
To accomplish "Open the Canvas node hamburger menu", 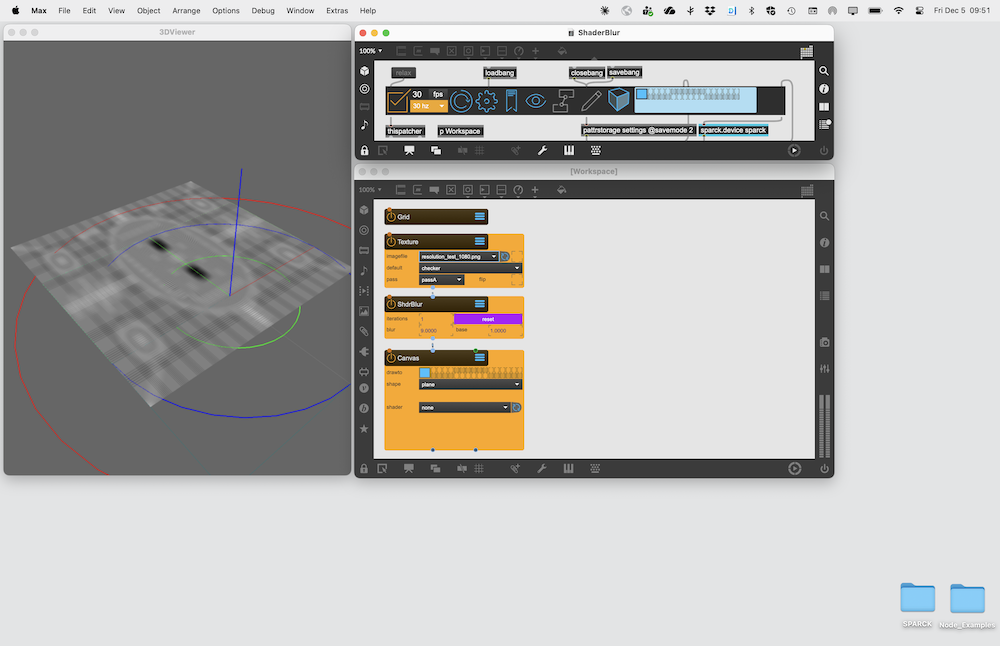I will click(x=480, y=358).
